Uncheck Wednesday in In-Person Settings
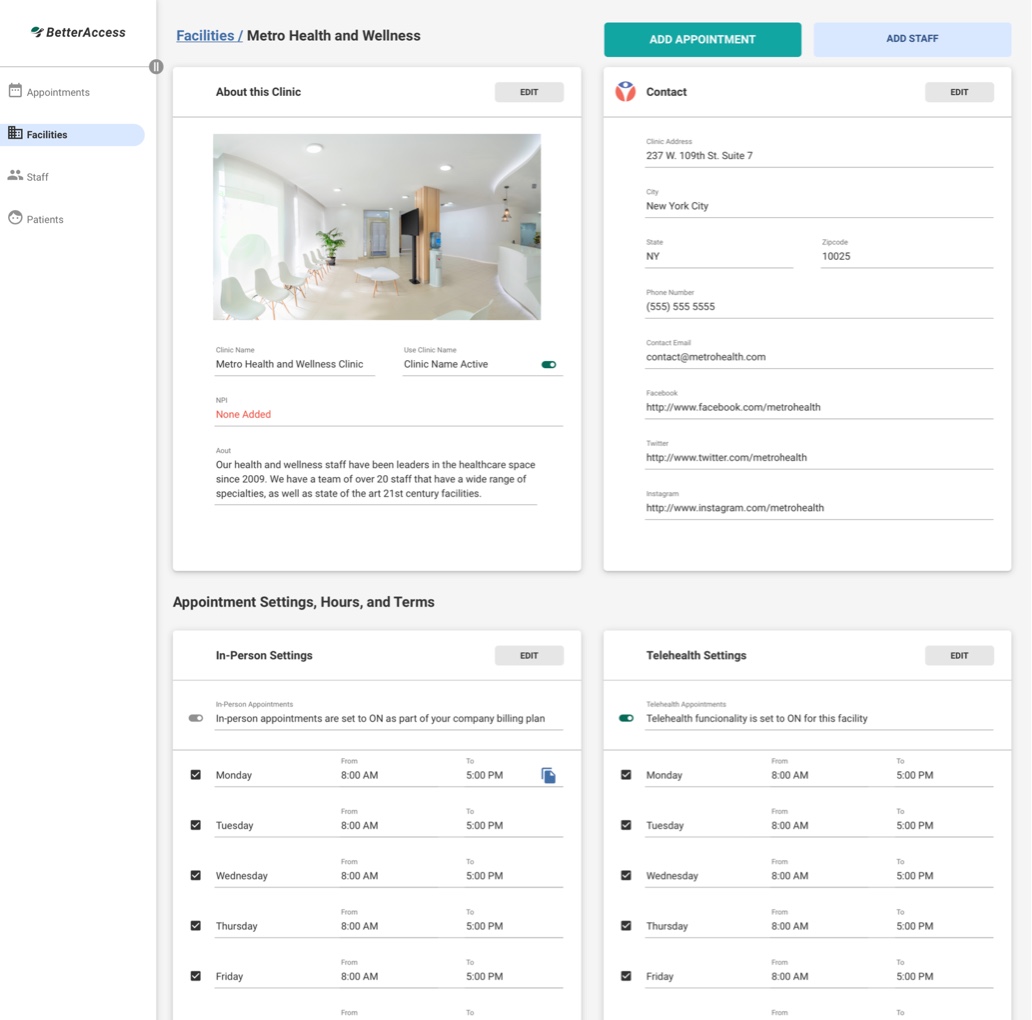Image resolution: width=1032 pixels, height=1020 pixels. (x=195, y=874)
